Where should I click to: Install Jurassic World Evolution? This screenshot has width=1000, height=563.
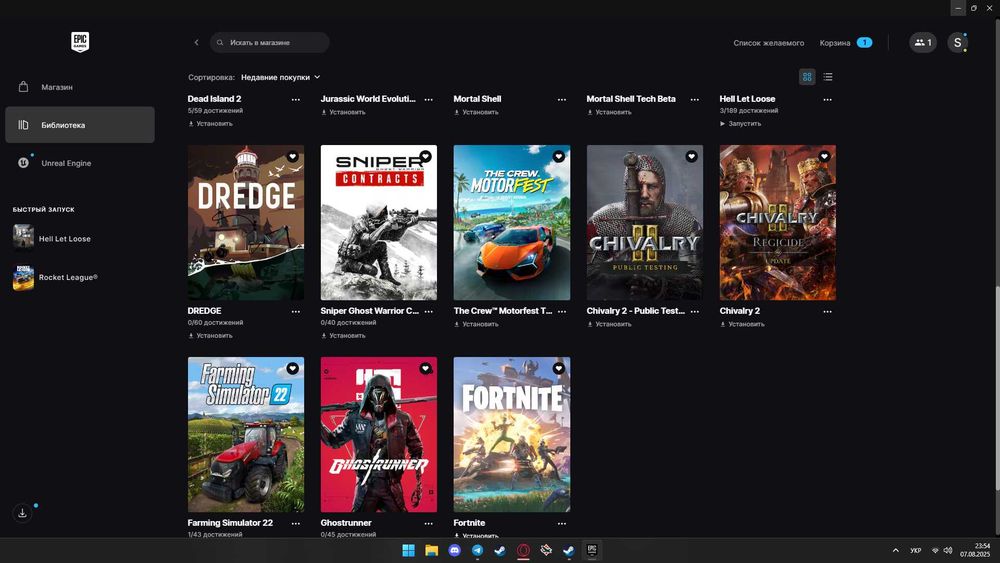pyautogui.click(x=343, y=112)
